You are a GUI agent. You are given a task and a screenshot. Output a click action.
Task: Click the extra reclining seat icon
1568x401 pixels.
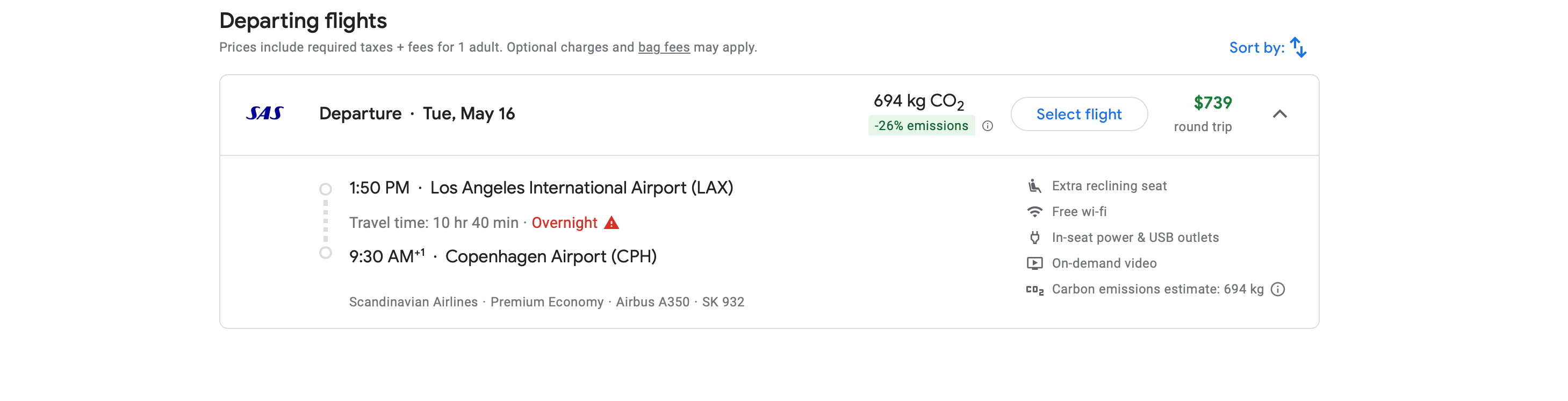pos(1034,185)
